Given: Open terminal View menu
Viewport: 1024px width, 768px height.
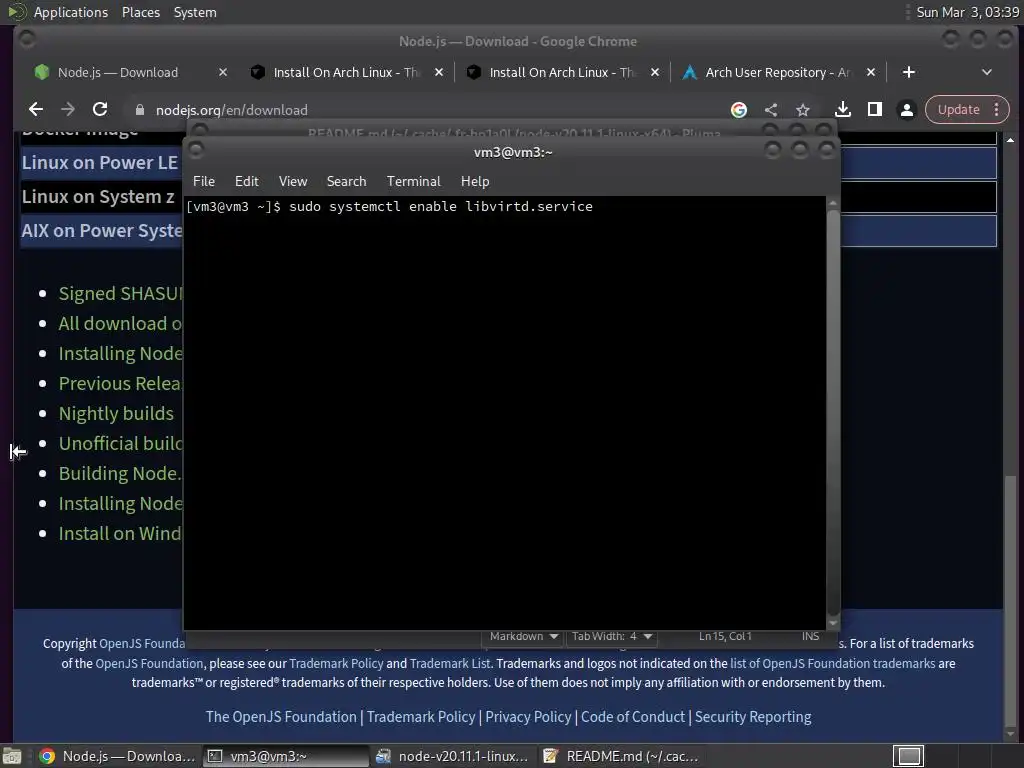Looking at the screenshot, I should coord(293,182).
